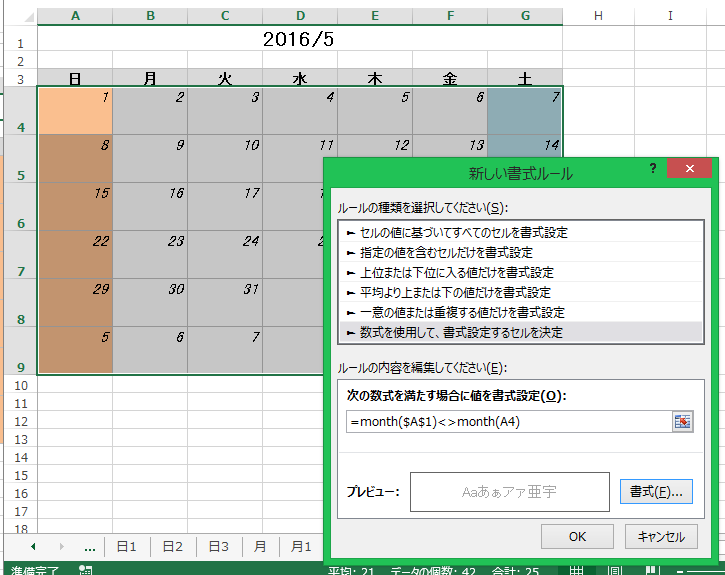Click into the formula input field
The height and width of the screenshot is (575, 725).
coord(508,422)
